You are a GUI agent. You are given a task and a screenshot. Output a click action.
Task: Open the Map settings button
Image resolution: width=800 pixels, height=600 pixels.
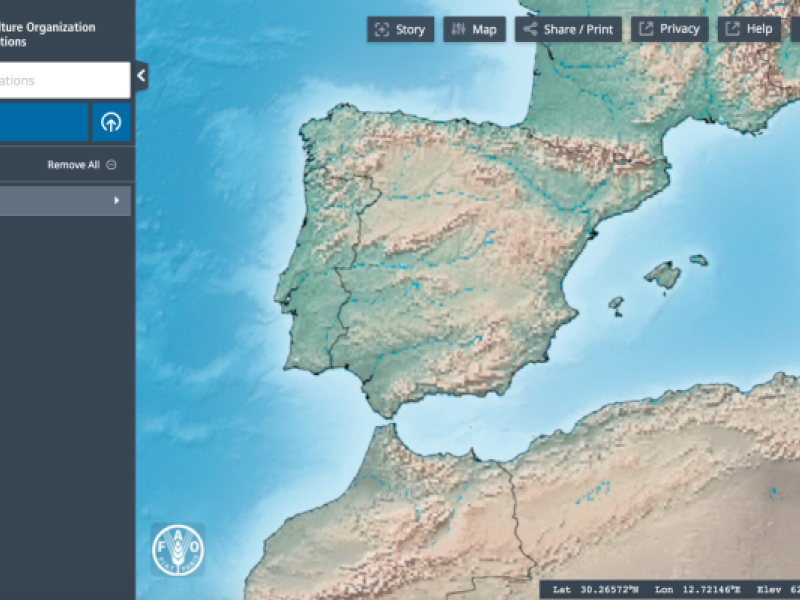point(474,30)
